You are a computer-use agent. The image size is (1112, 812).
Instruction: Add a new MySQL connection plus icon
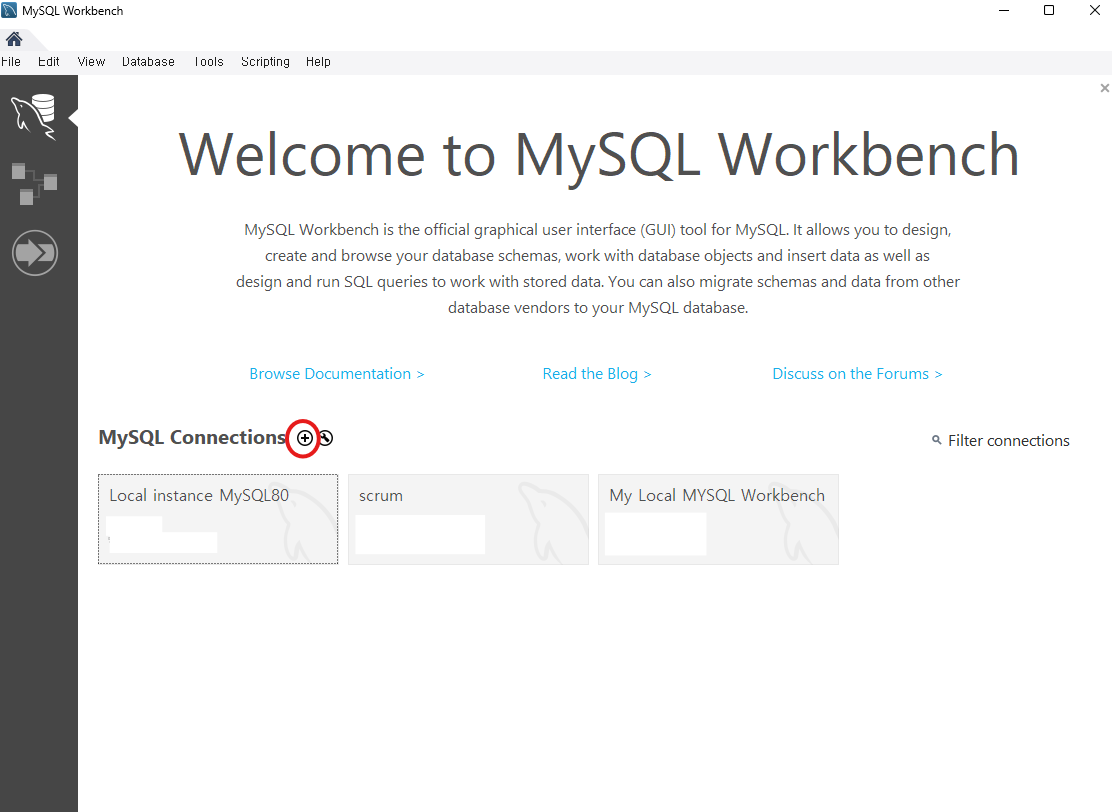(304, 438)
